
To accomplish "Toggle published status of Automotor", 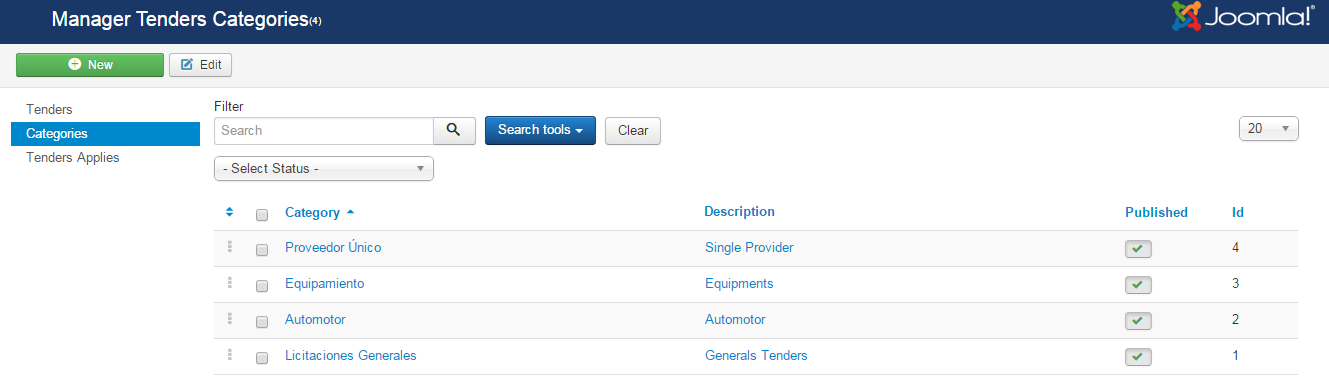I will [x=1138, y=321].
